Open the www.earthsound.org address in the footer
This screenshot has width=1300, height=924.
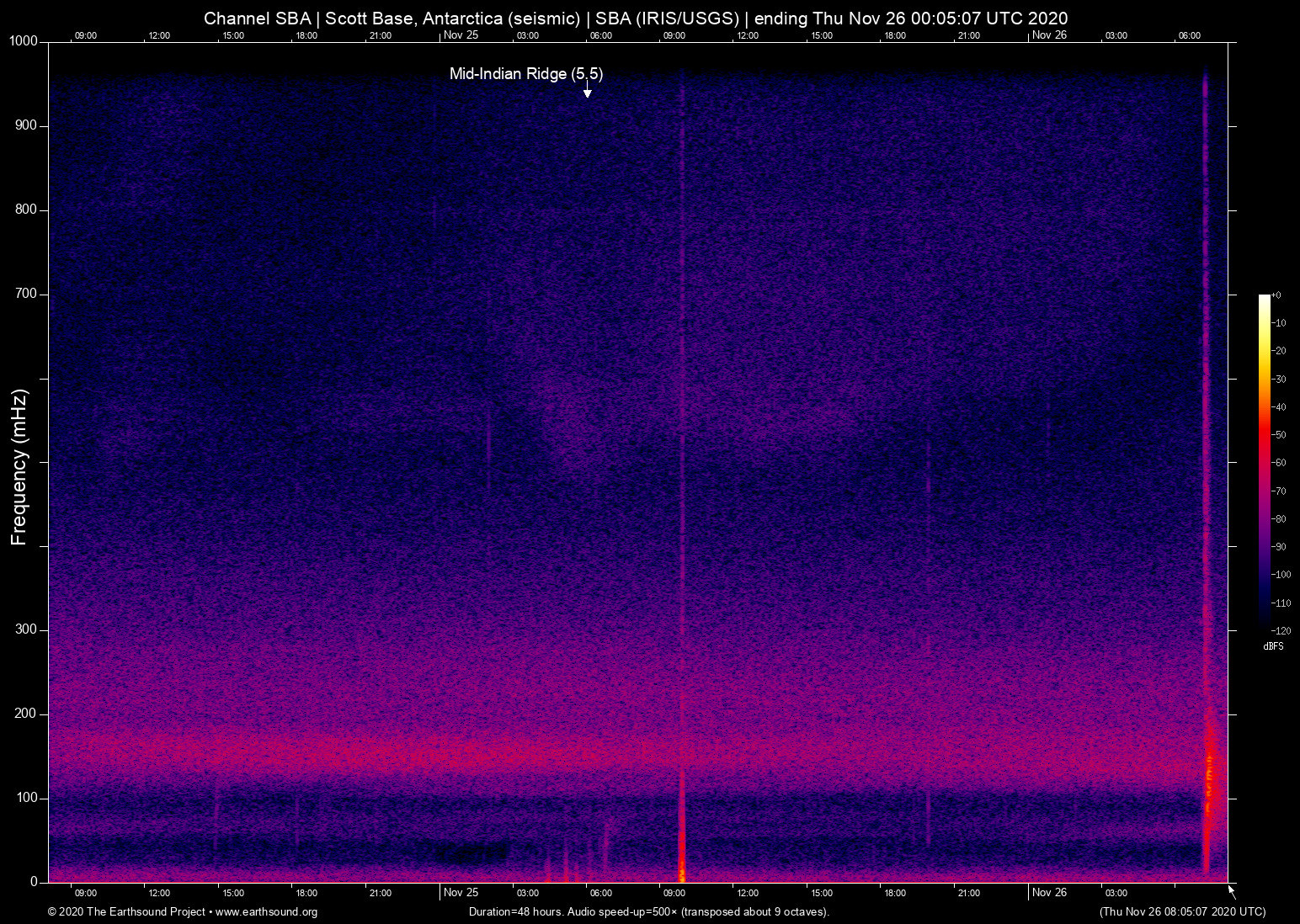266,912
